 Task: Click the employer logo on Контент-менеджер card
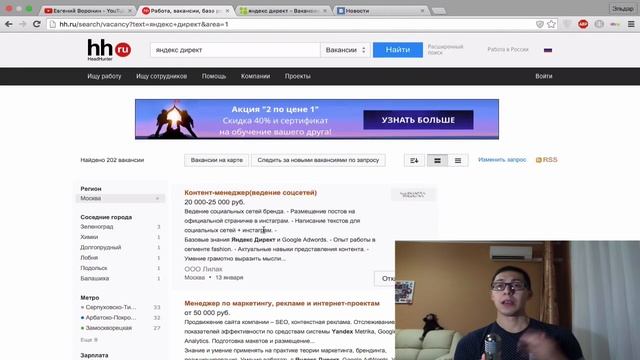(x=412, y=195)
